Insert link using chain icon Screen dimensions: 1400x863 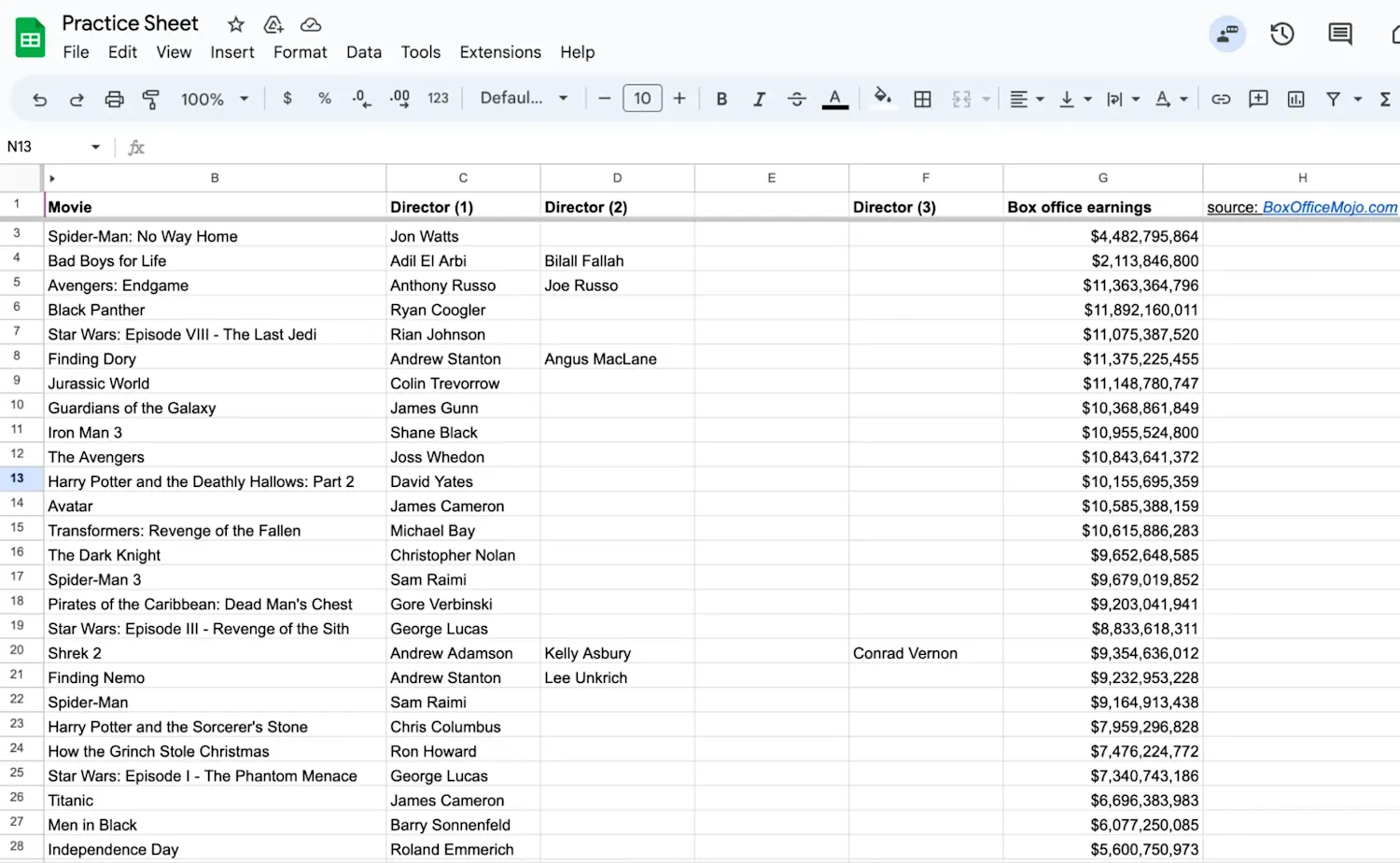coord(1221,99)
